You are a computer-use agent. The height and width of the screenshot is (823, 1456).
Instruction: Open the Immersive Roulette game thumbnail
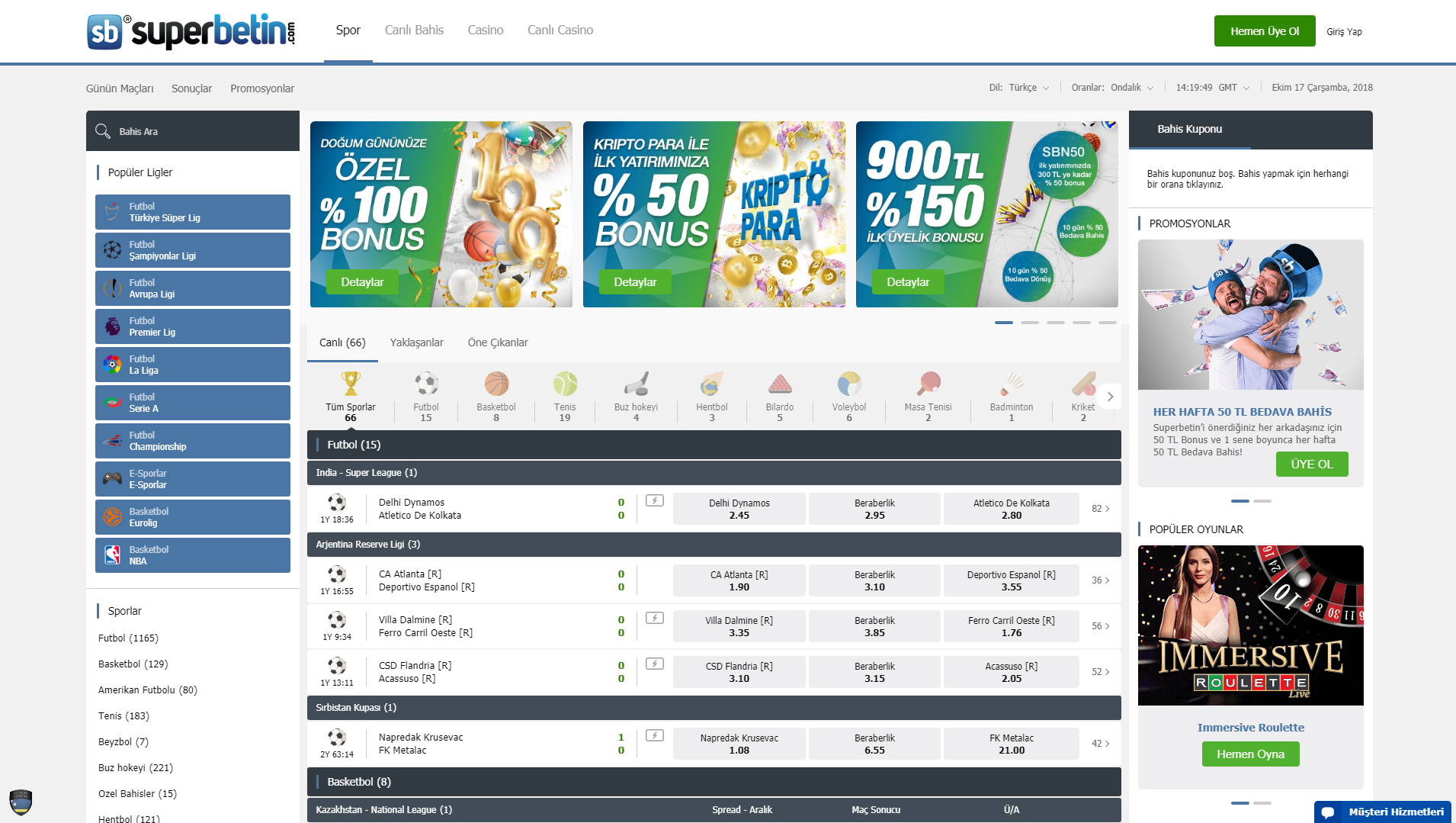pos(1250,625)
